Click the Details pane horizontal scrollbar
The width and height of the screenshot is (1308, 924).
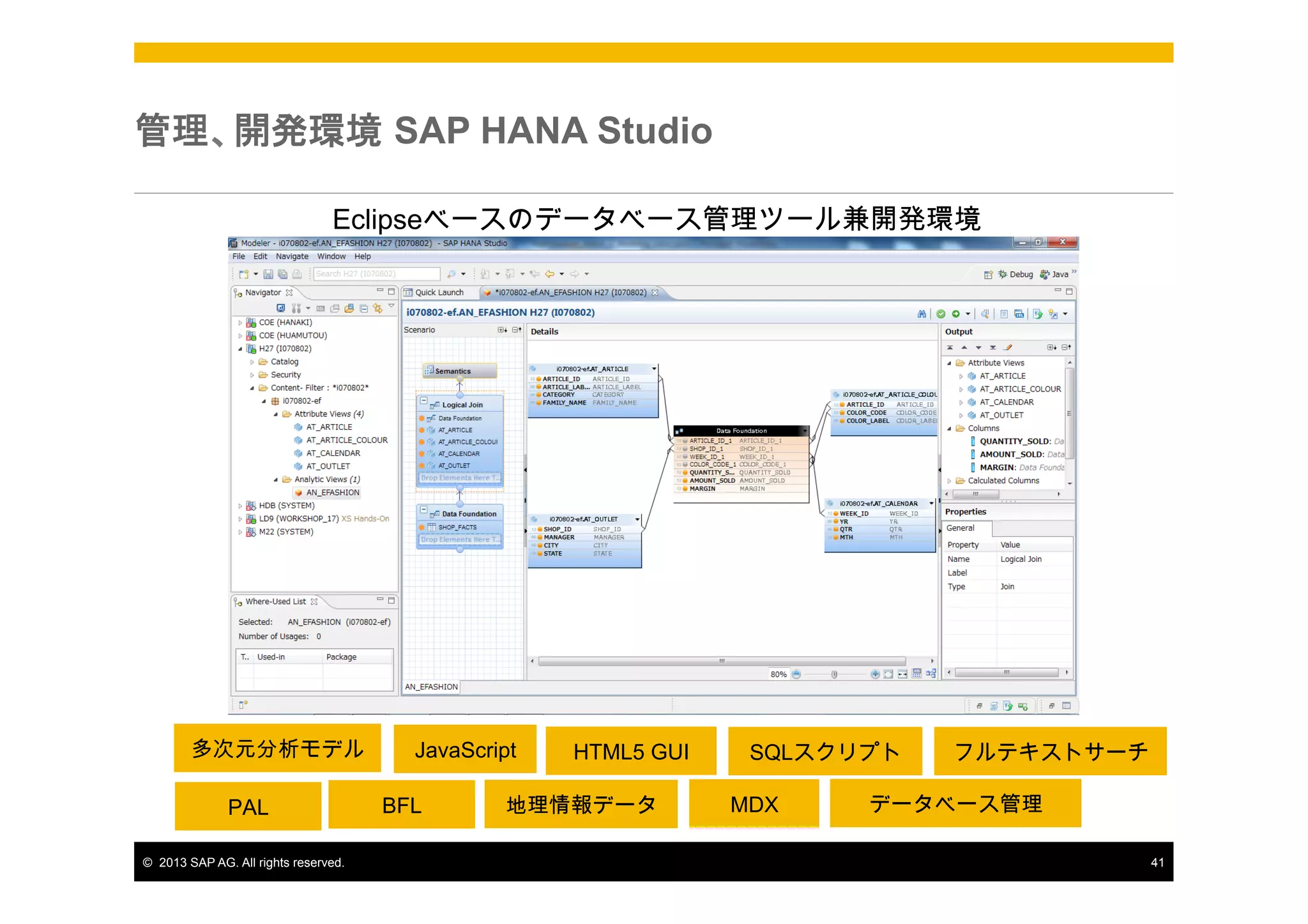(722, 661)
